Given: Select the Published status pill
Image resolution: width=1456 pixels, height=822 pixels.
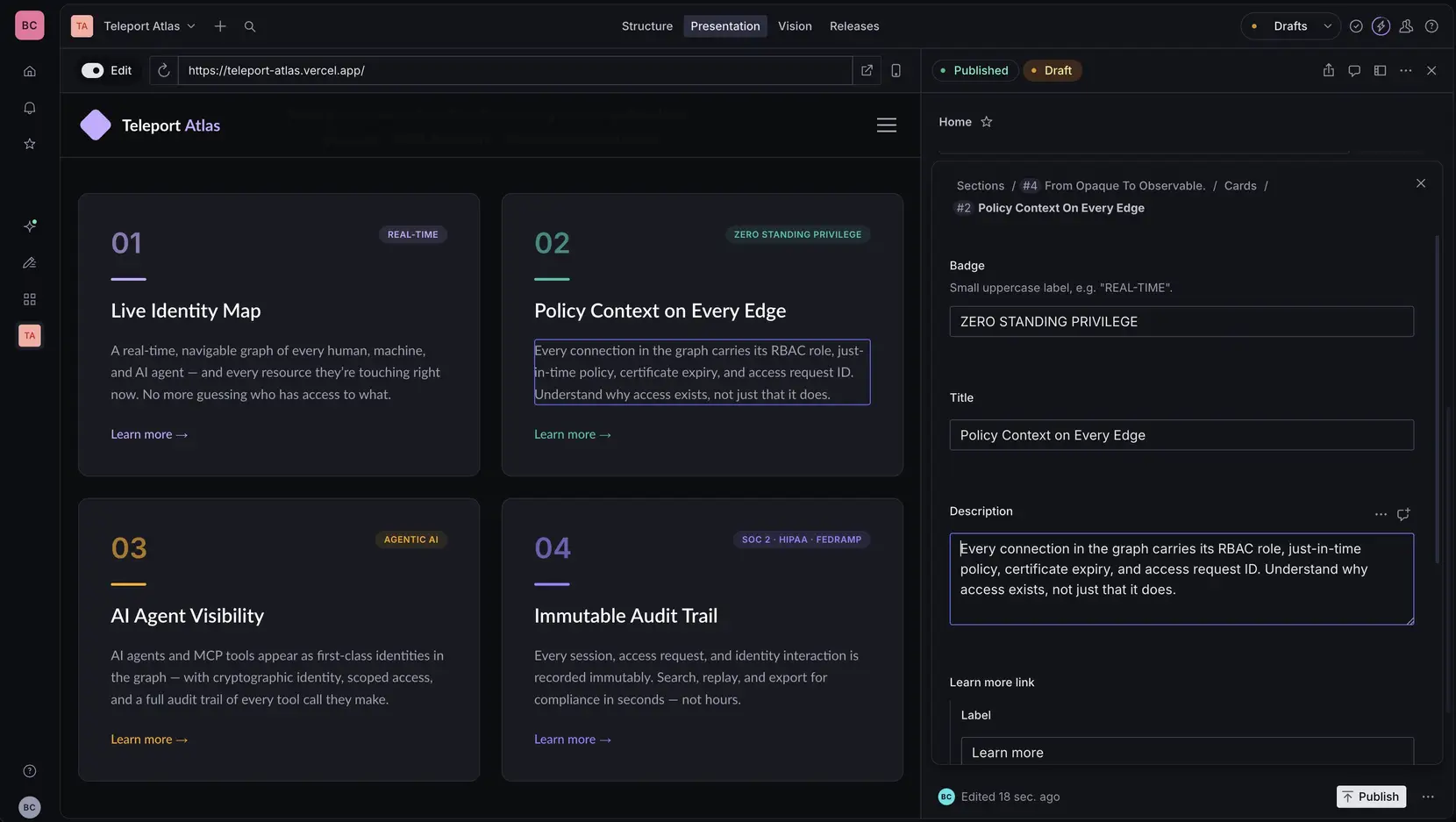Looking at the screenshot, I should pyautogui.click(x=974, y=70).
